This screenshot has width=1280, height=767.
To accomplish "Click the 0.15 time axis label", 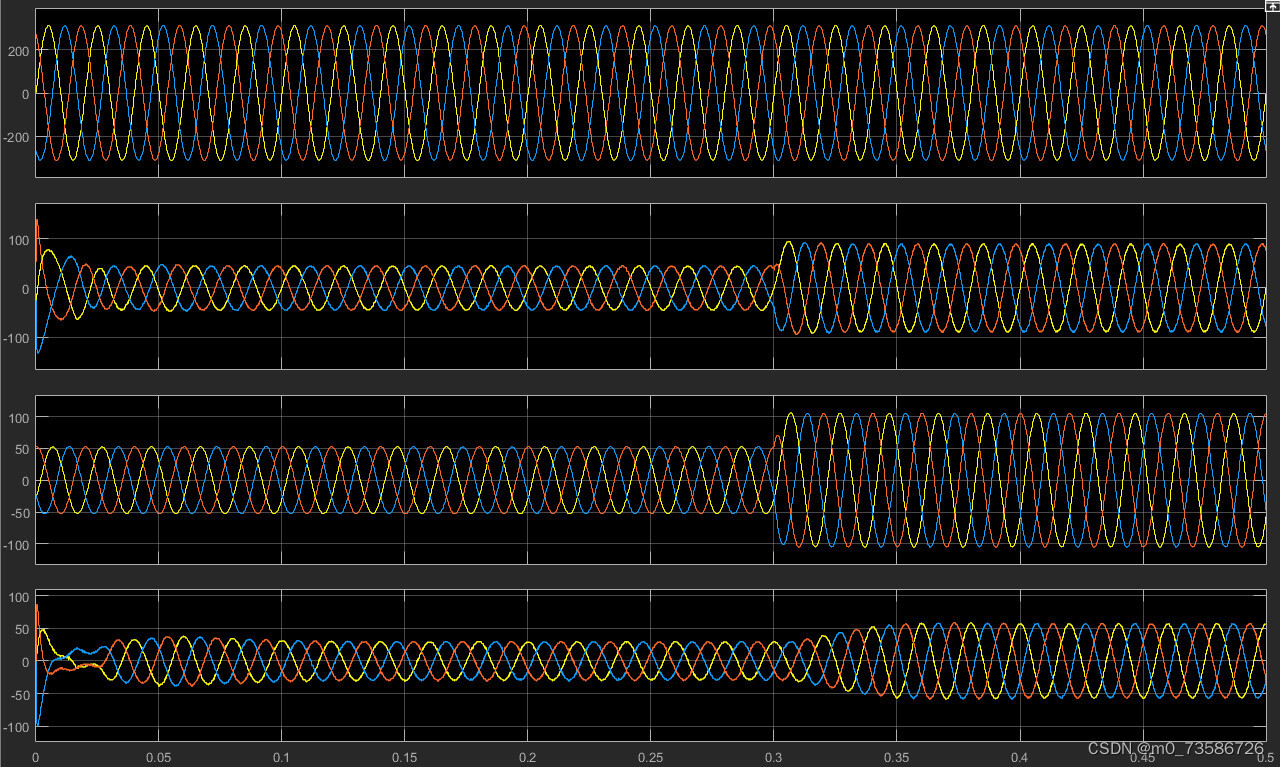I will point(405,758).
